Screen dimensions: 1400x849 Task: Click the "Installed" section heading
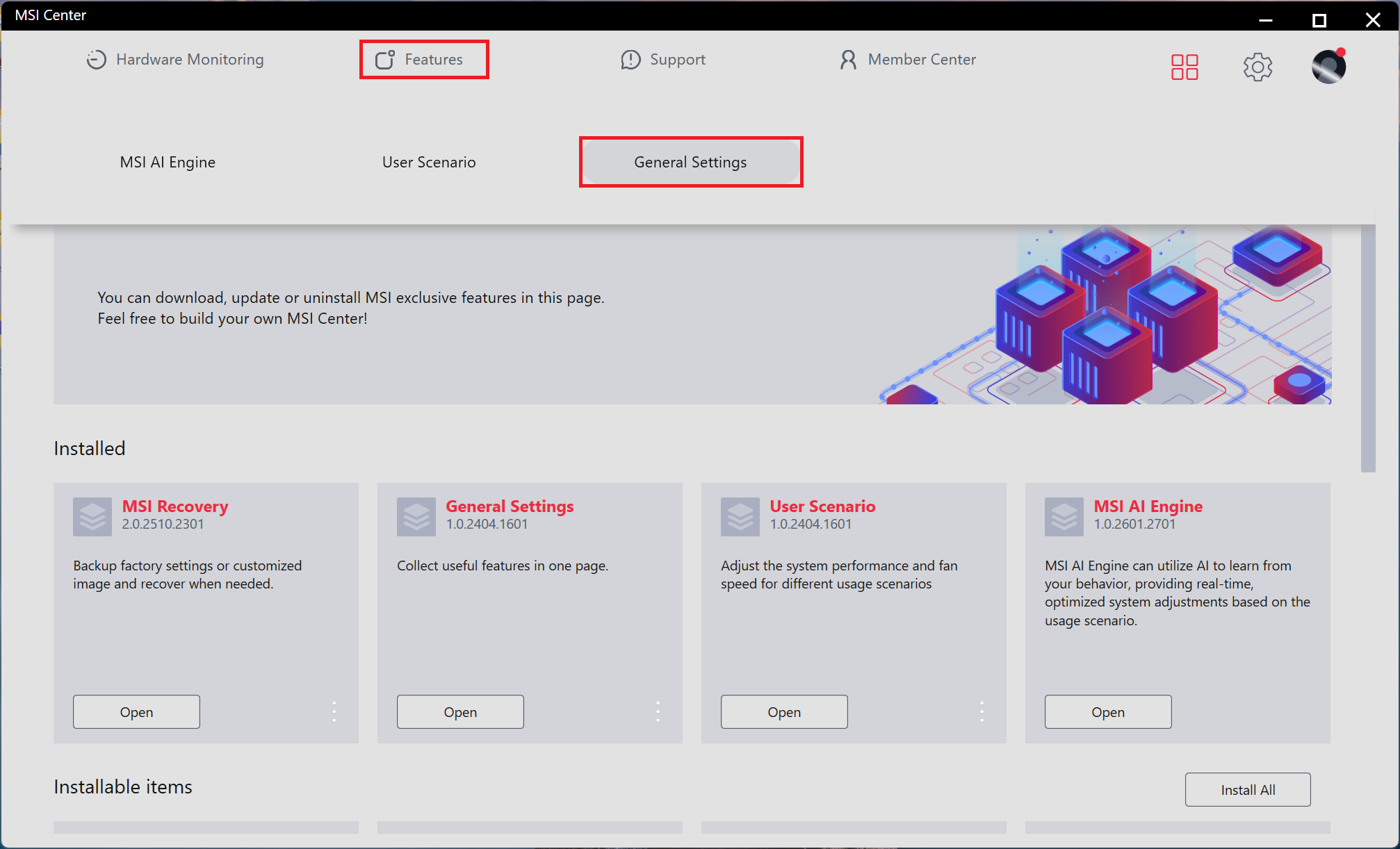90,448
